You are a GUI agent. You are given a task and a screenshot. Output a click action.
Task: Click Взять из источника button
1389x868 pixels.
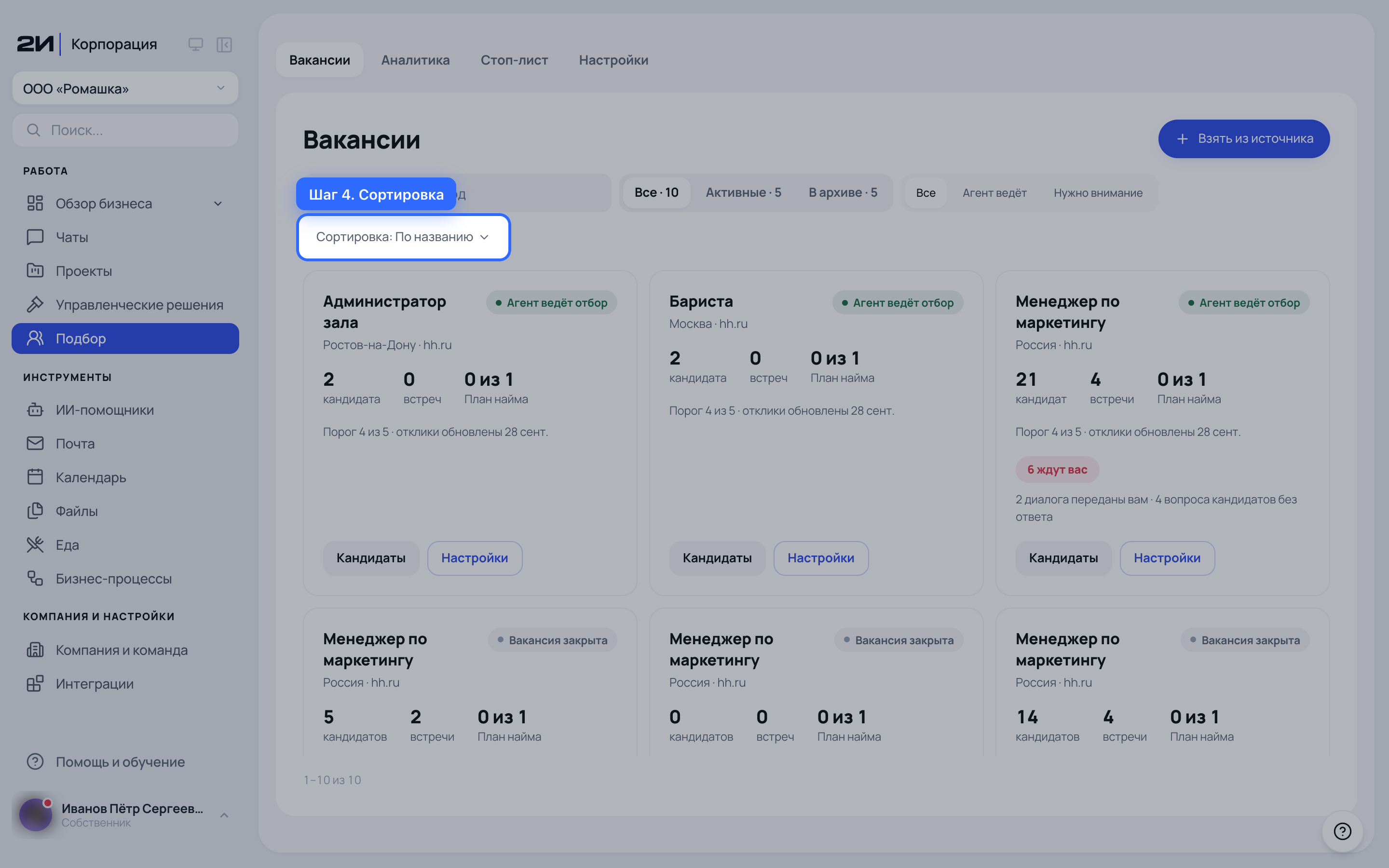[x=1244, y=139]
